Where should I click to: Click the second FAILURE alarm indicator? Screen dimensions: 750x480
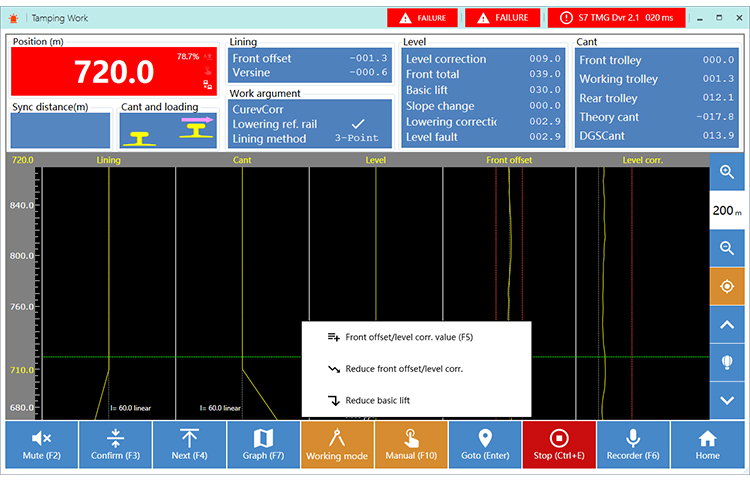[x=503, y=18]
